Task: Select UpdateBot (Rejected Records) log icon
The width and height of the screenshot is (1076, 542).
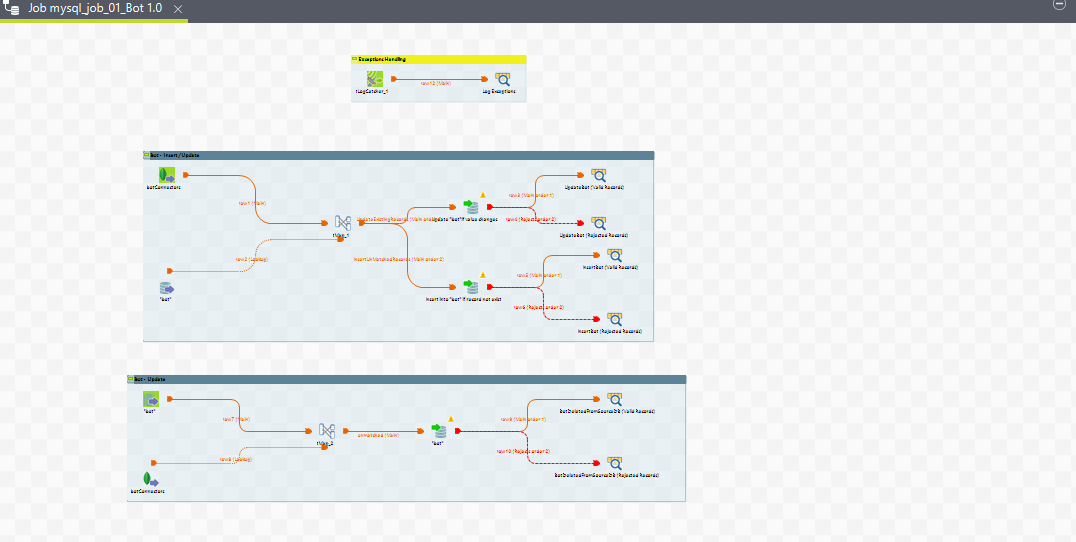Action: [598, 222]
